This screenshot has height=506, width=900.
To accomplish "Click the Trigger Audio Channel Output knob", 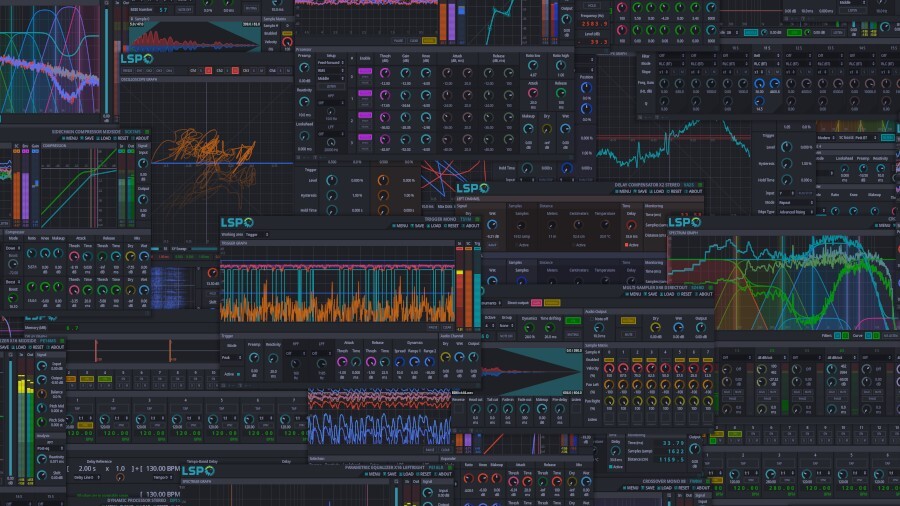I will pyautogui.click(x=473, y=357).
